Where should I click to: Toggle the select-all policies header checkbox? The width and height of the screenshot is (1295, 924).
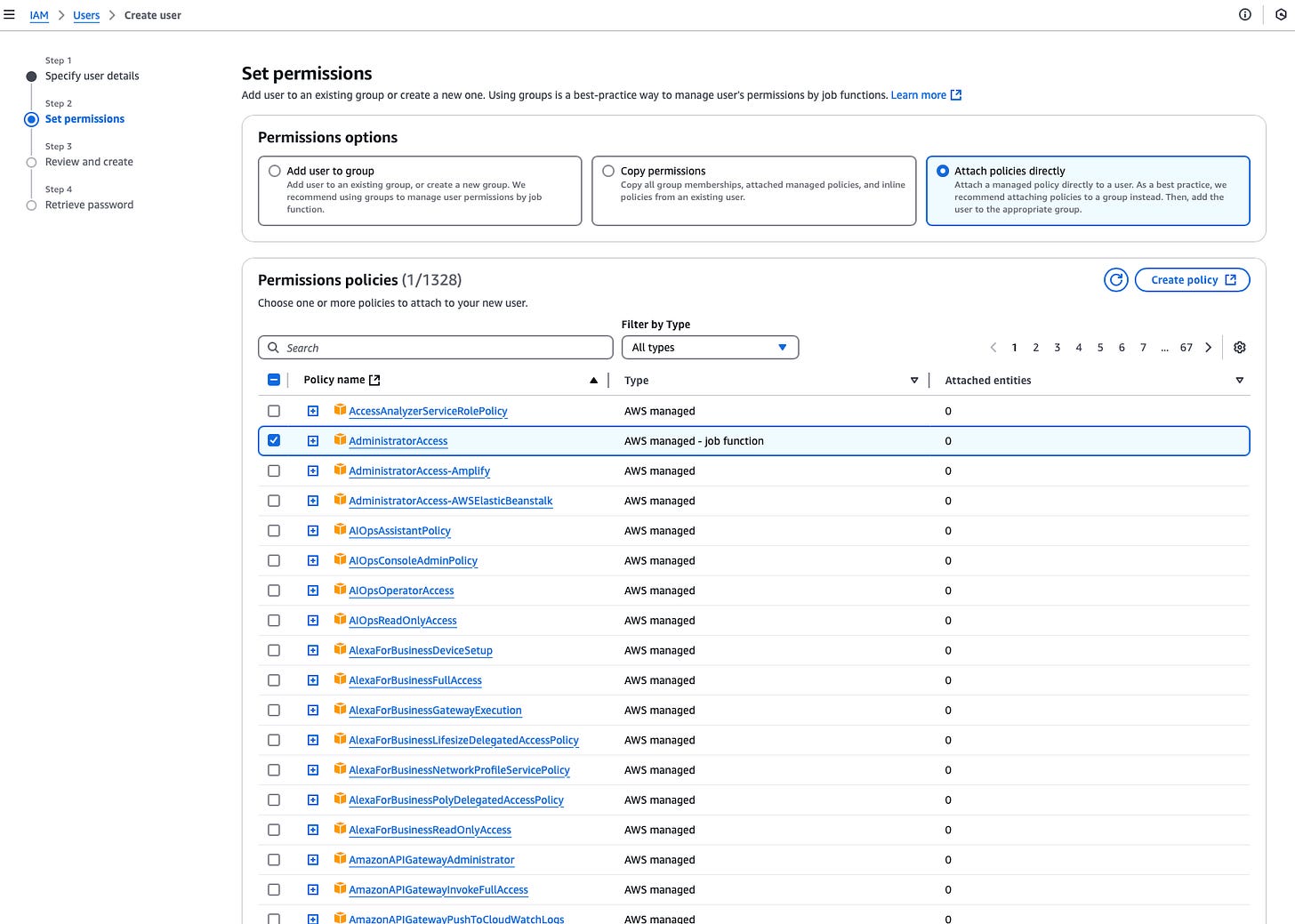274,380
